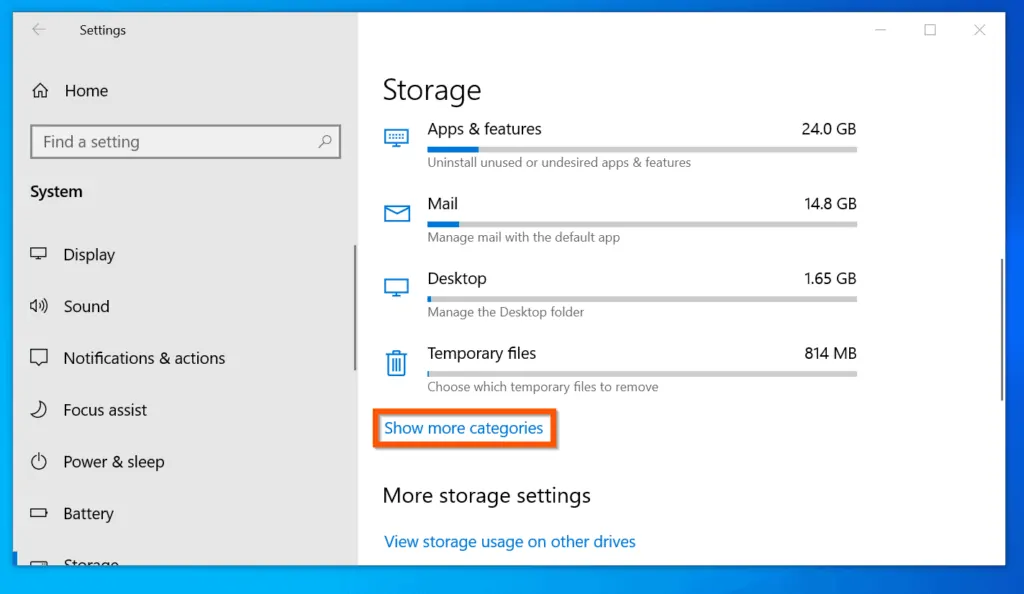Image resolution: width=1024 pixels, height=594 pixels.
Task: Select the Focus assist moon icon
Action: point(38,410)
